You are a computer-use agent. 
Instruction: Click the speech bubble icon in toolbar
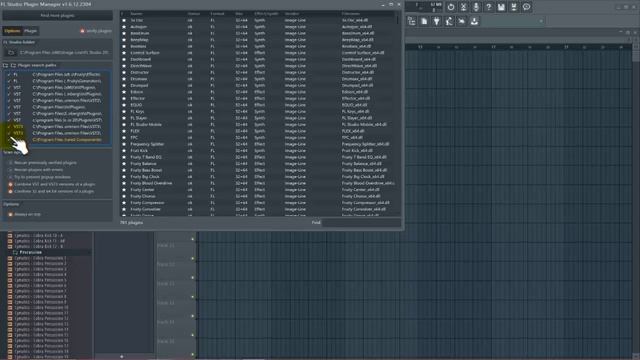(x=527, y=7)
